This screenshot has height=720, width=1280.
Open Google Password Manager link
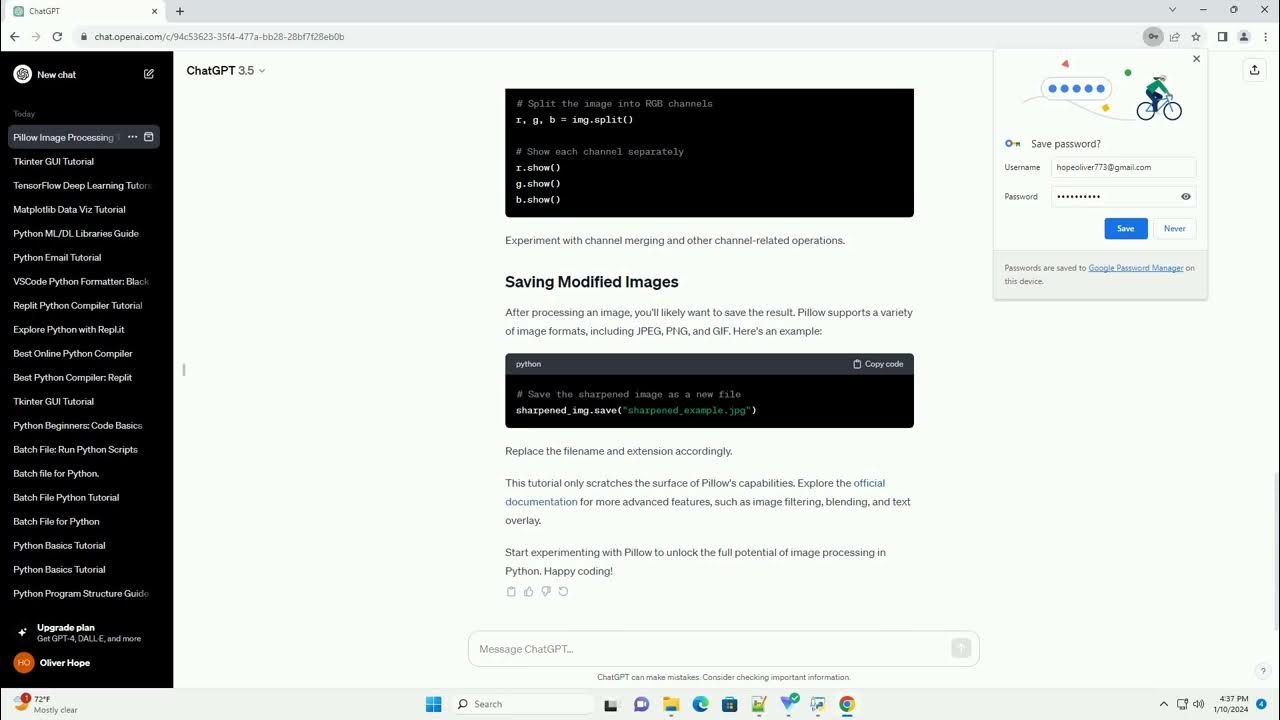point(1135,268)
